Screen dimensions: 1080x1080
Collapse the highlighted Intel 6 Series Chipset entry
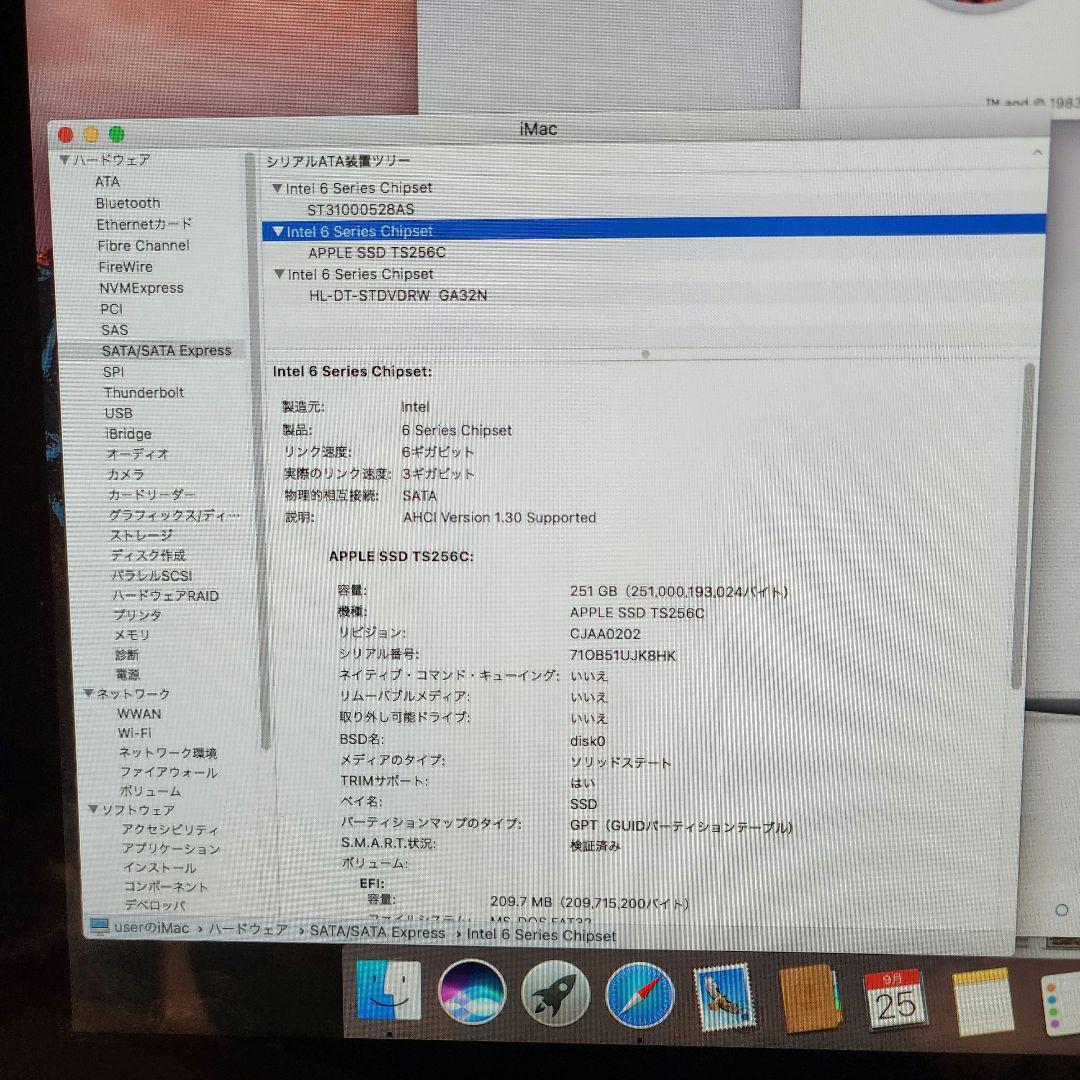pos(277,231)
